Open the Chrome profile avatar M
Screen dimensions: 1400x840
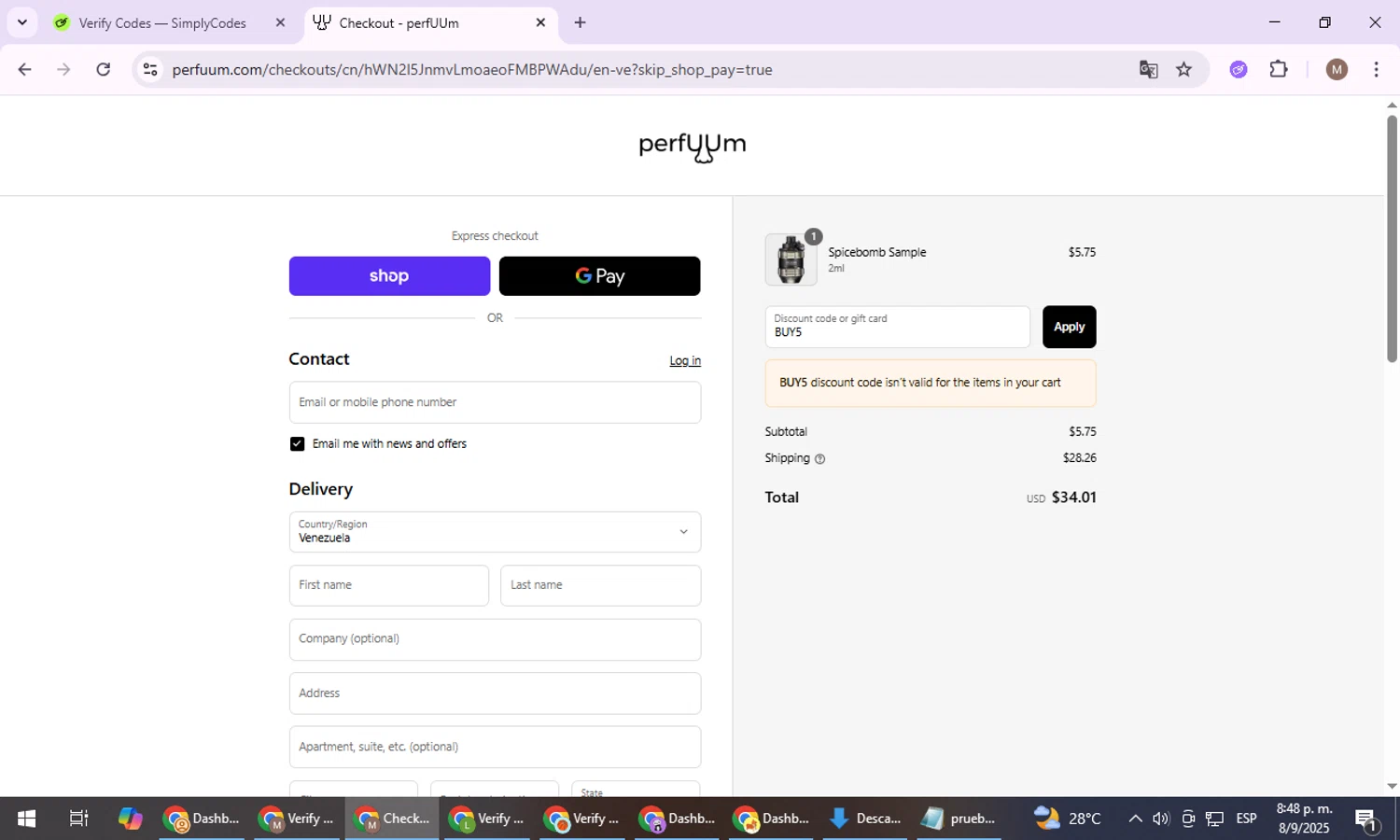[1337, 69]
